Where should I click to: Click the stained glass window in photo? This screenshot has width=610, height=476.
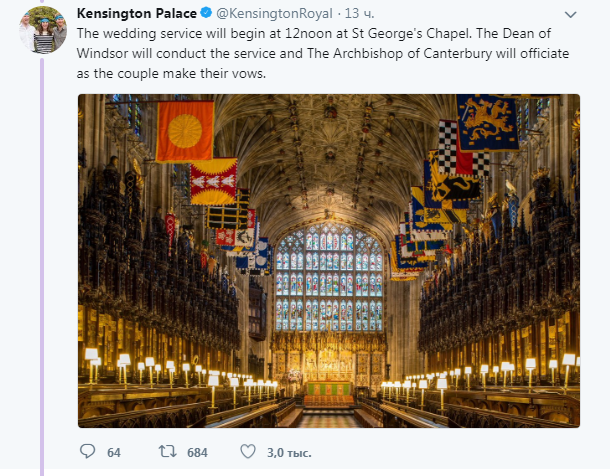(328, 280)
